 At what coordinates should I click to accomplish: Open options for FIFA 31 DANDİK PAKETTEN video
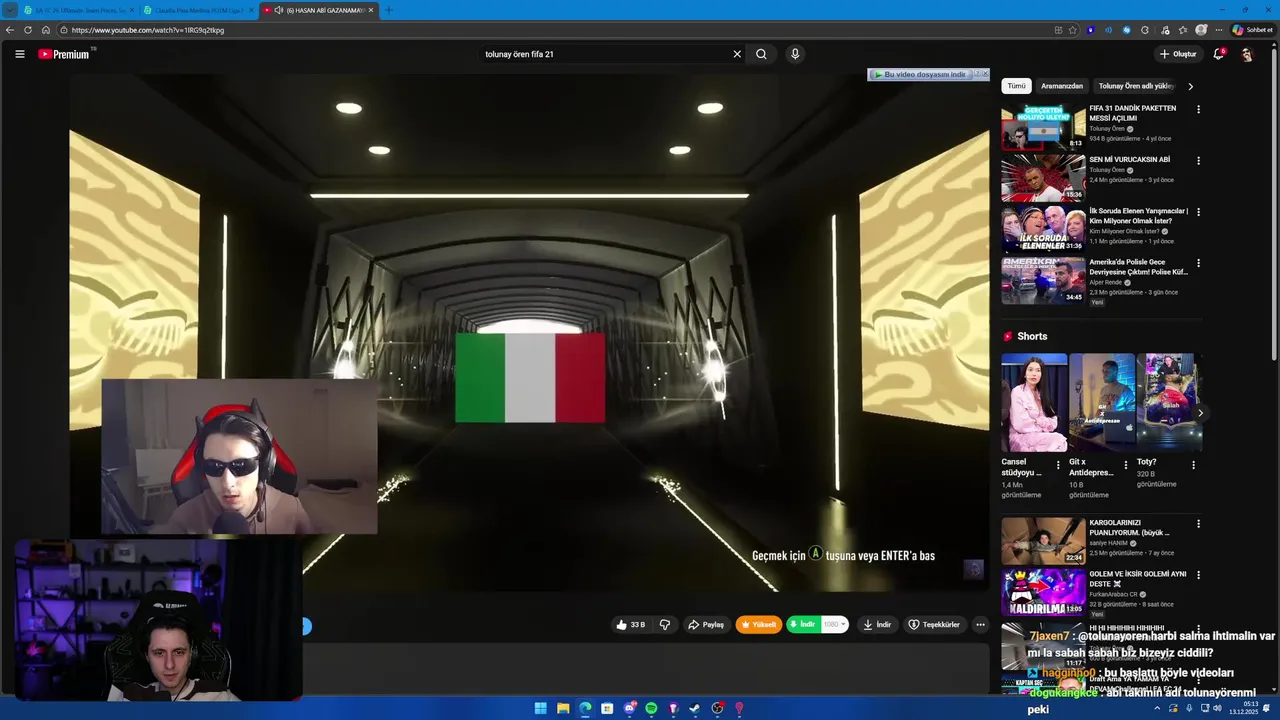coord(1198,109)
